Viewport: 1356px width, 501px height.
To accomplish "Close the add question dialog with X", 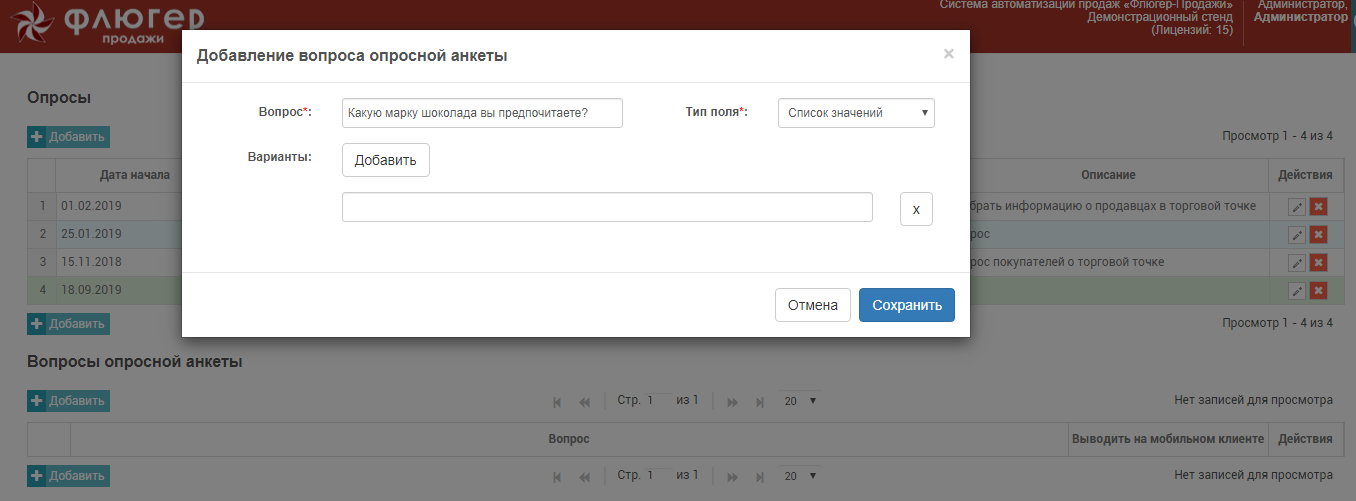I will point(948,54).
